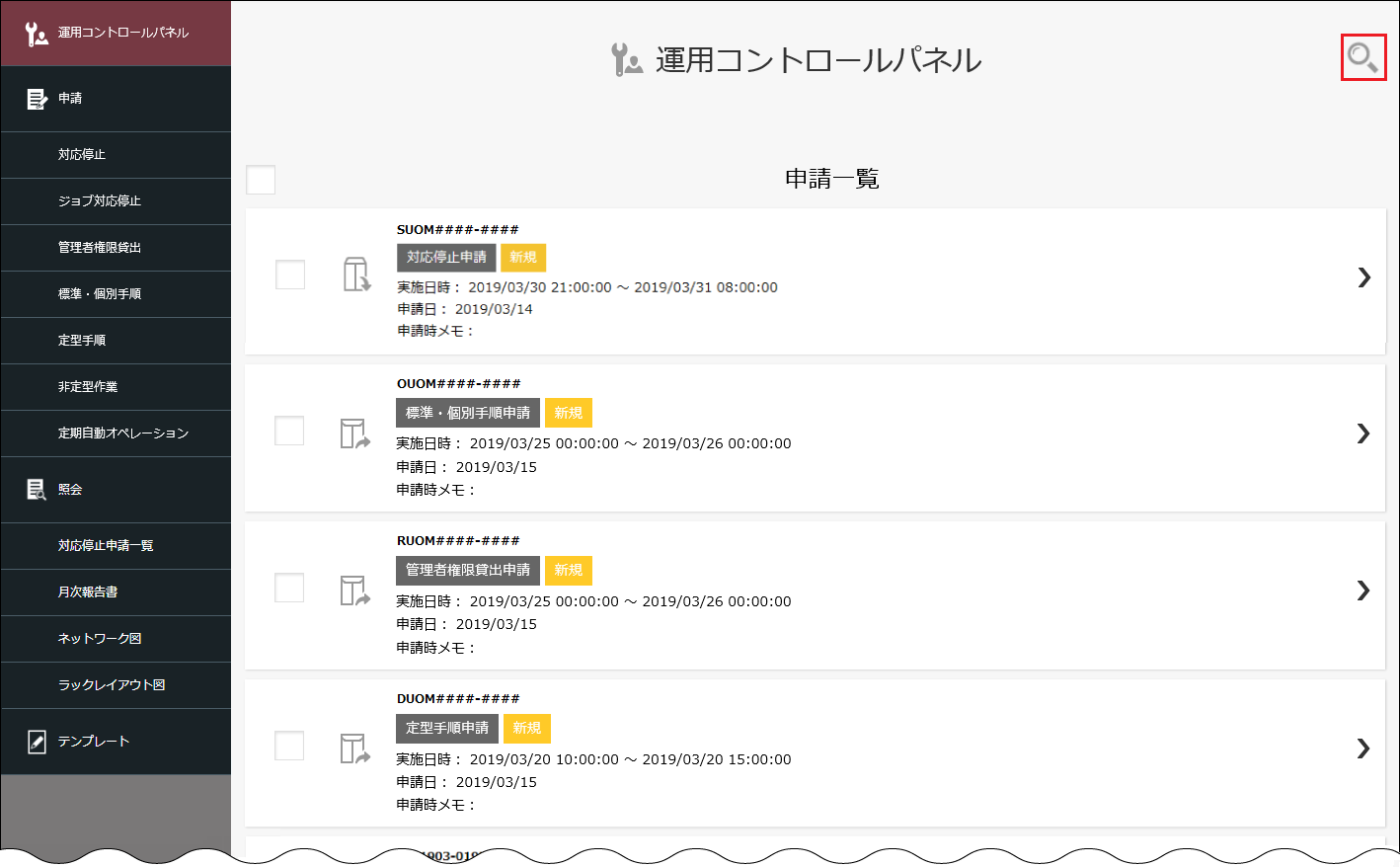The image size is (1400, 867).
Task: Open the ラックレイアウト図 menu item
Action: (116, 685)
